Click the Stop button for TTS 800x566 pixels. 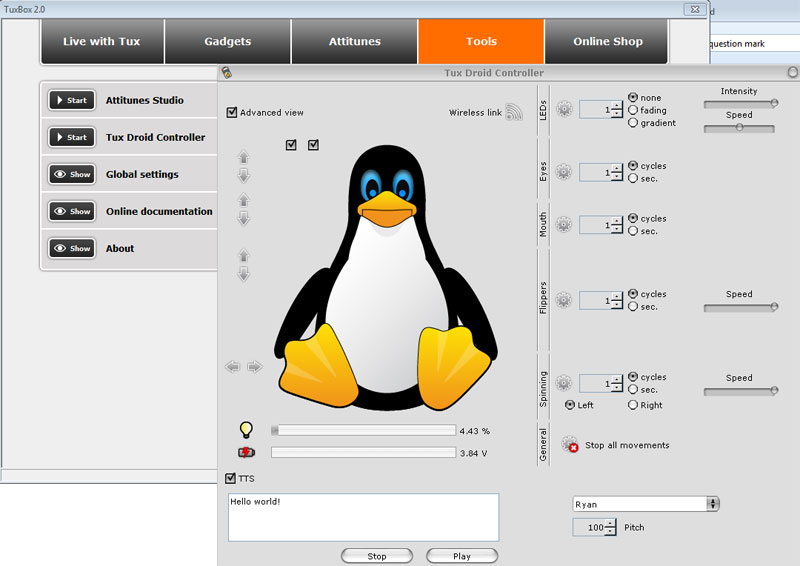click(377, 556)
